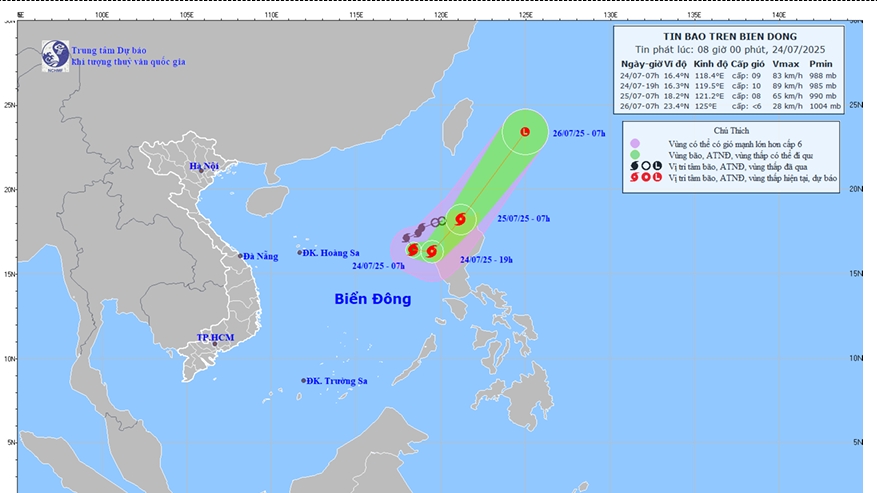This screenshot has height=493, width=877.
Task: Select the TP.HCM city marker dot
Action: (214, 345)
